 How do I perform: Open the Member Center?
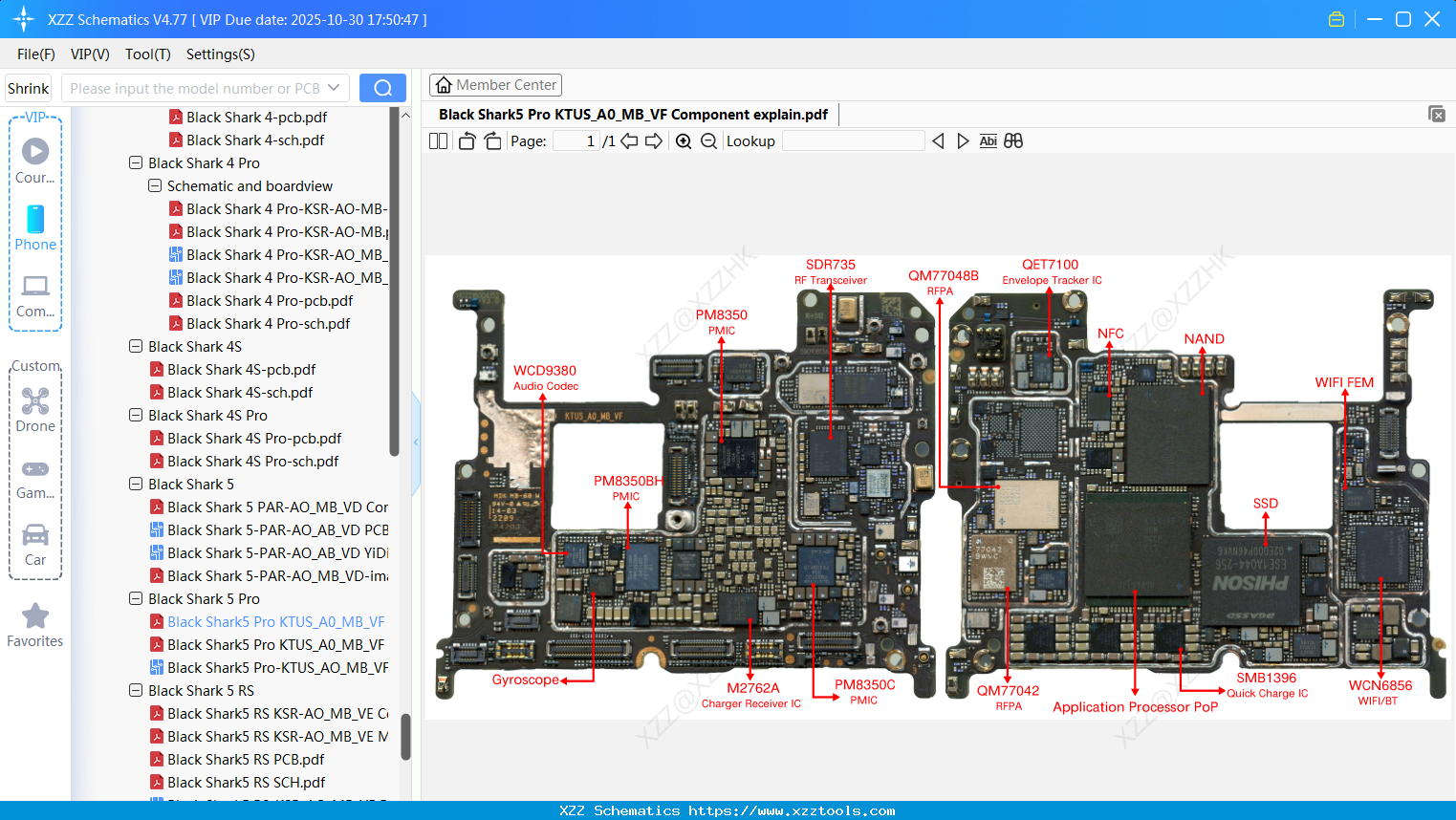pyautogui.click(x=495, y=84)
